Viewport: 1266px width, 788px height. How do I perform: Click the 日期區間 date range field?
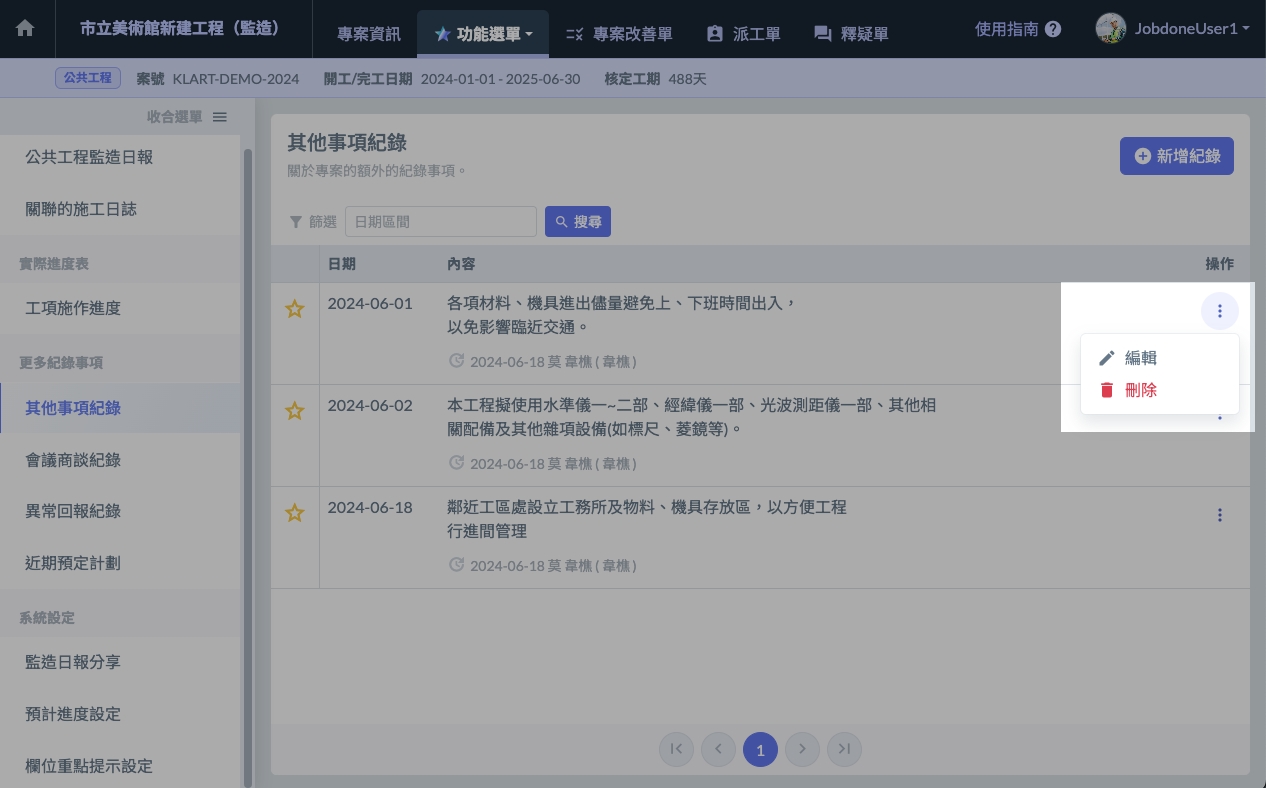tap(440, 222)
